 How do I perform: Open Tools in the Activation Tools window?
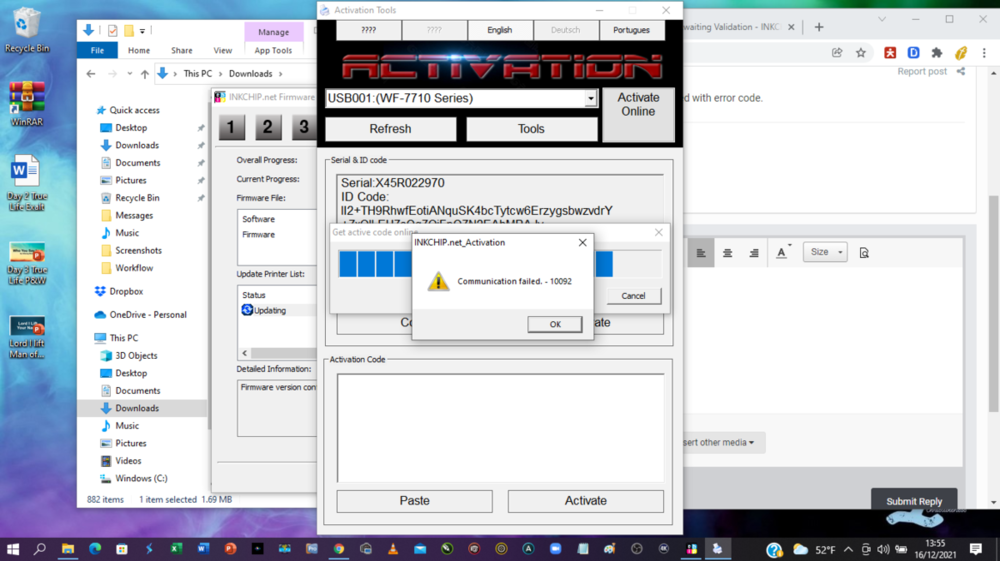531,129
